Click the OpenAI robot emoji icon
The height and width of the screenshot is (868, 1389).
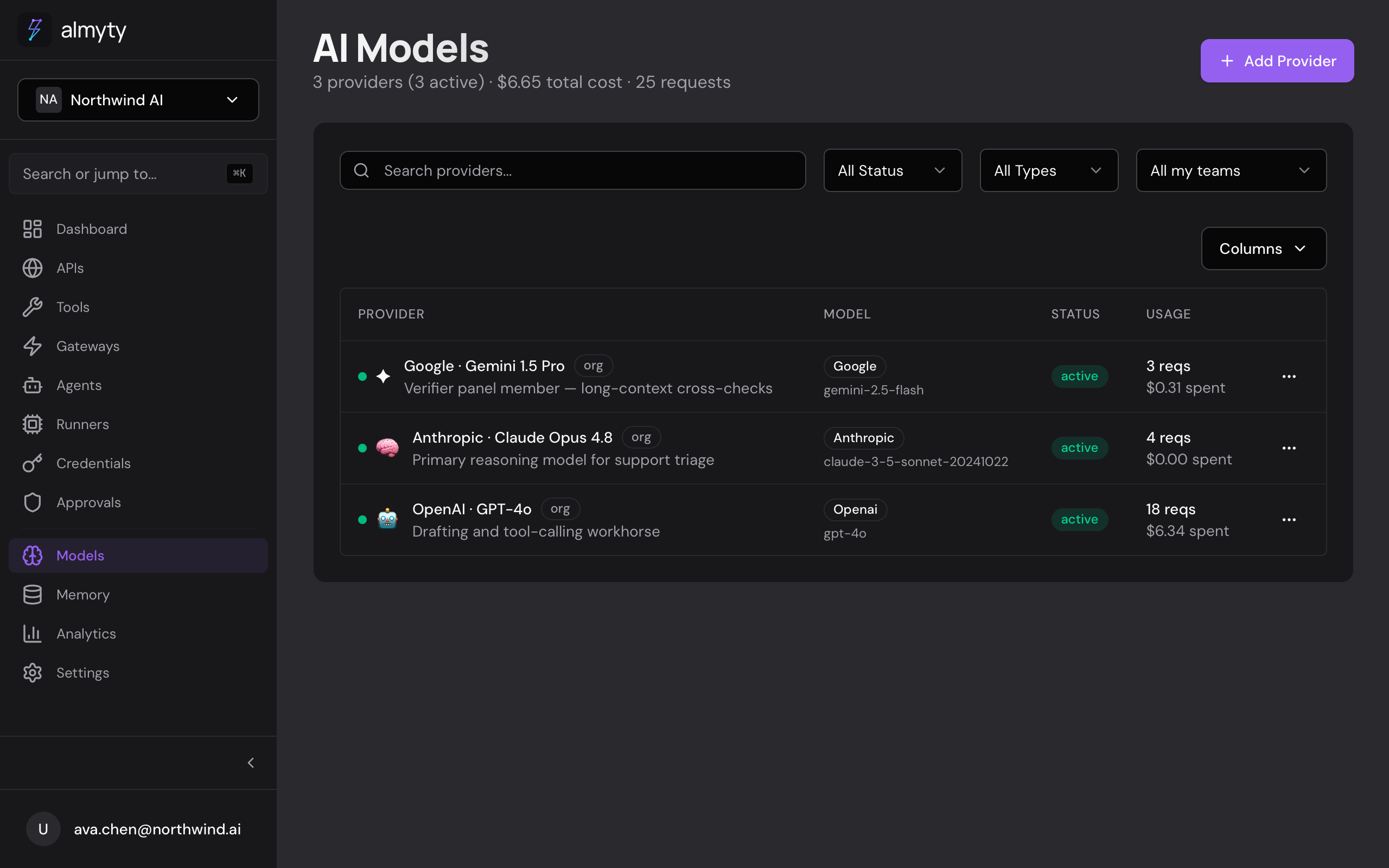387,520
